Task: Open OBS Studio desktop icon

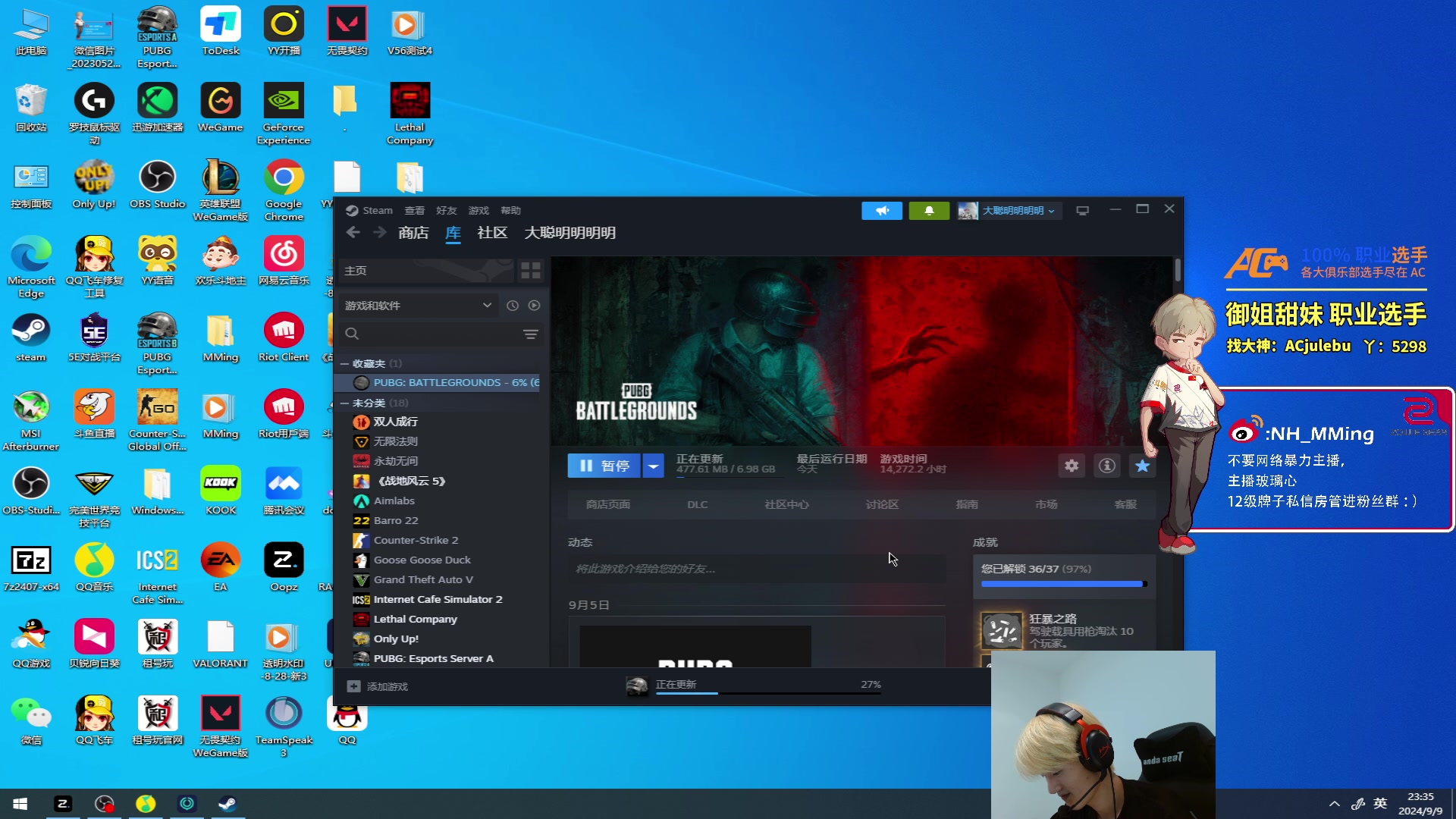Action: [157, 185]
